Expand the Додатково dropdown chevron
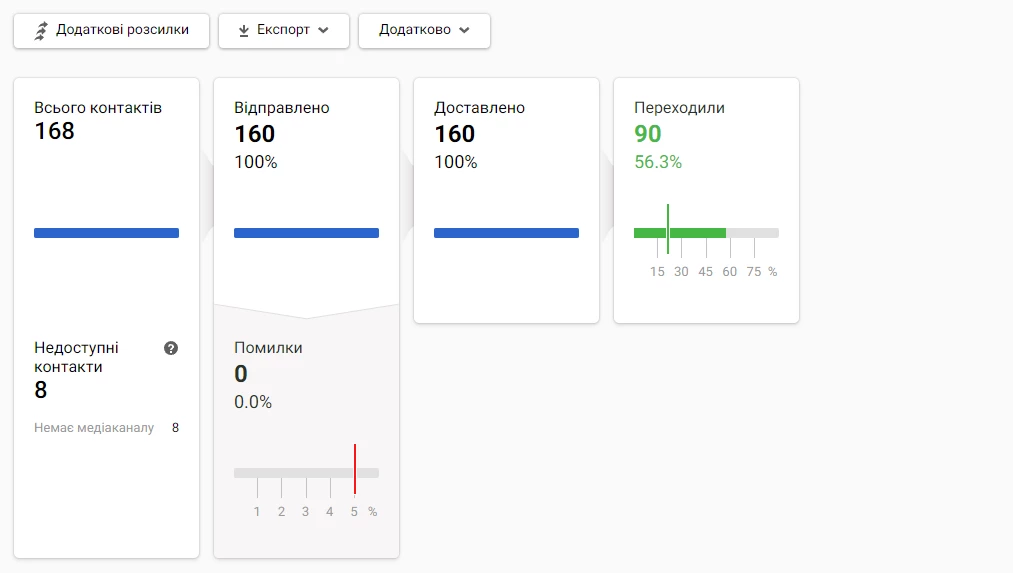 464,30
